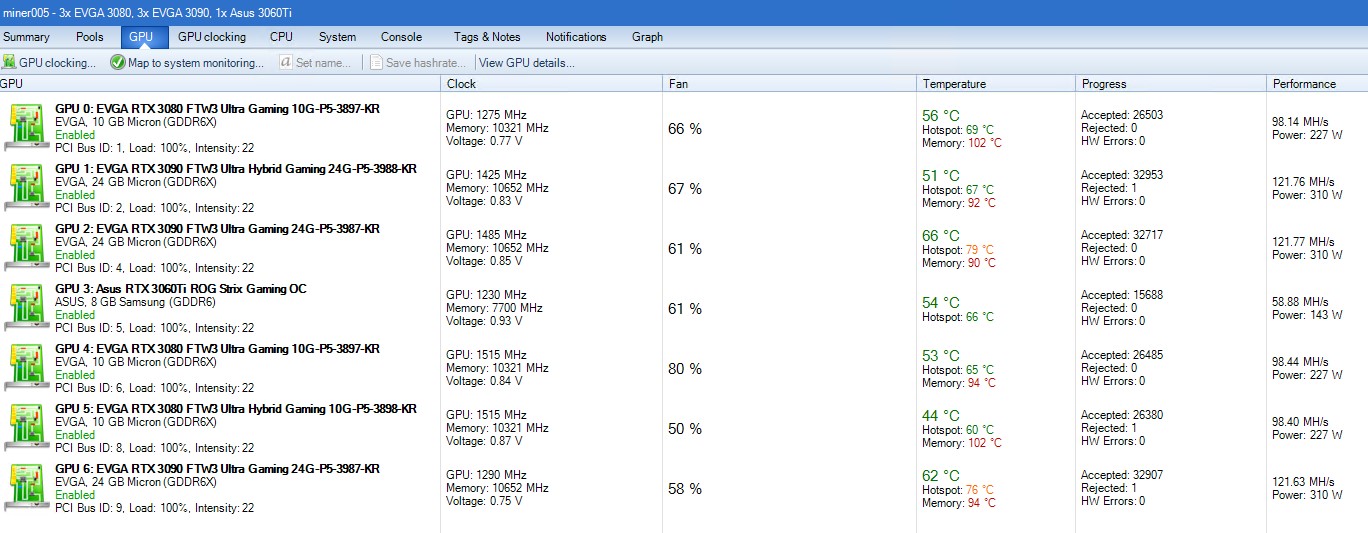The width and height of the screenshot is (1368, 533).
Task: Go to the Notifications tab
Action: [576, 37]
